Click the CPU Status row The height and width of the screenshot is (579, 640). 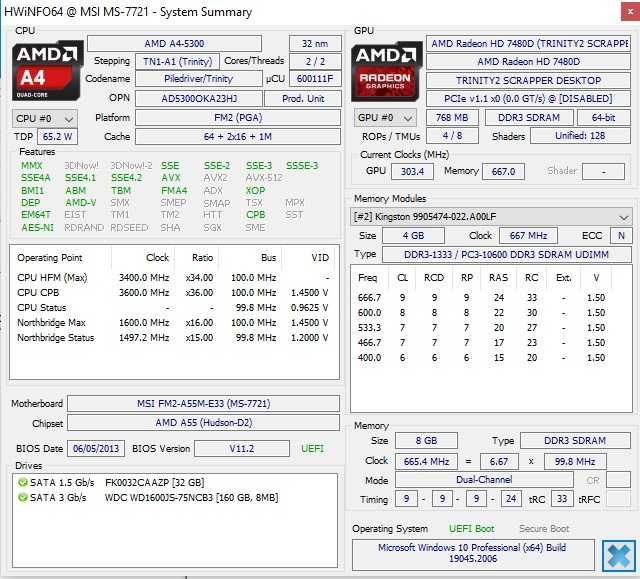[173, 308]
